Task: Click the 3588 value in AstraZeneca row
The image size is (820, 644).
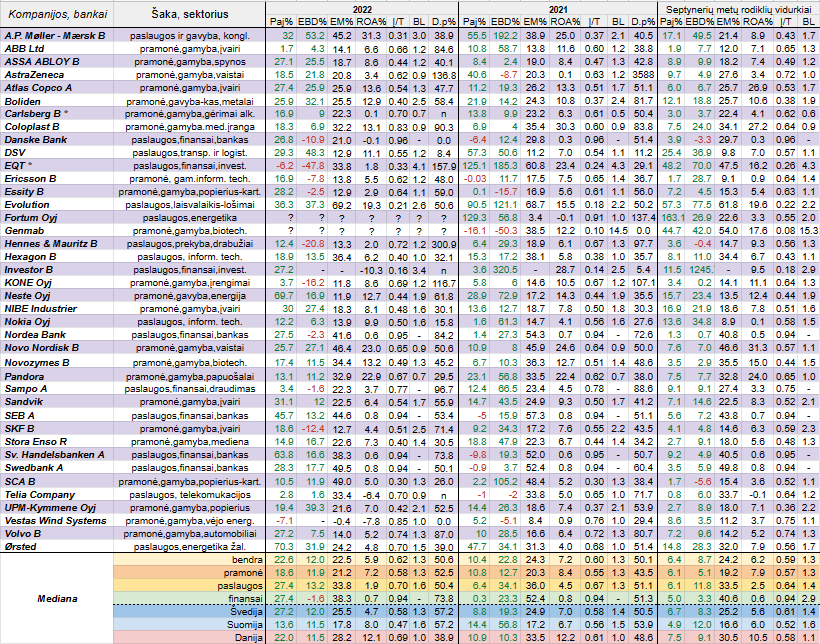Action: point(643,75)
